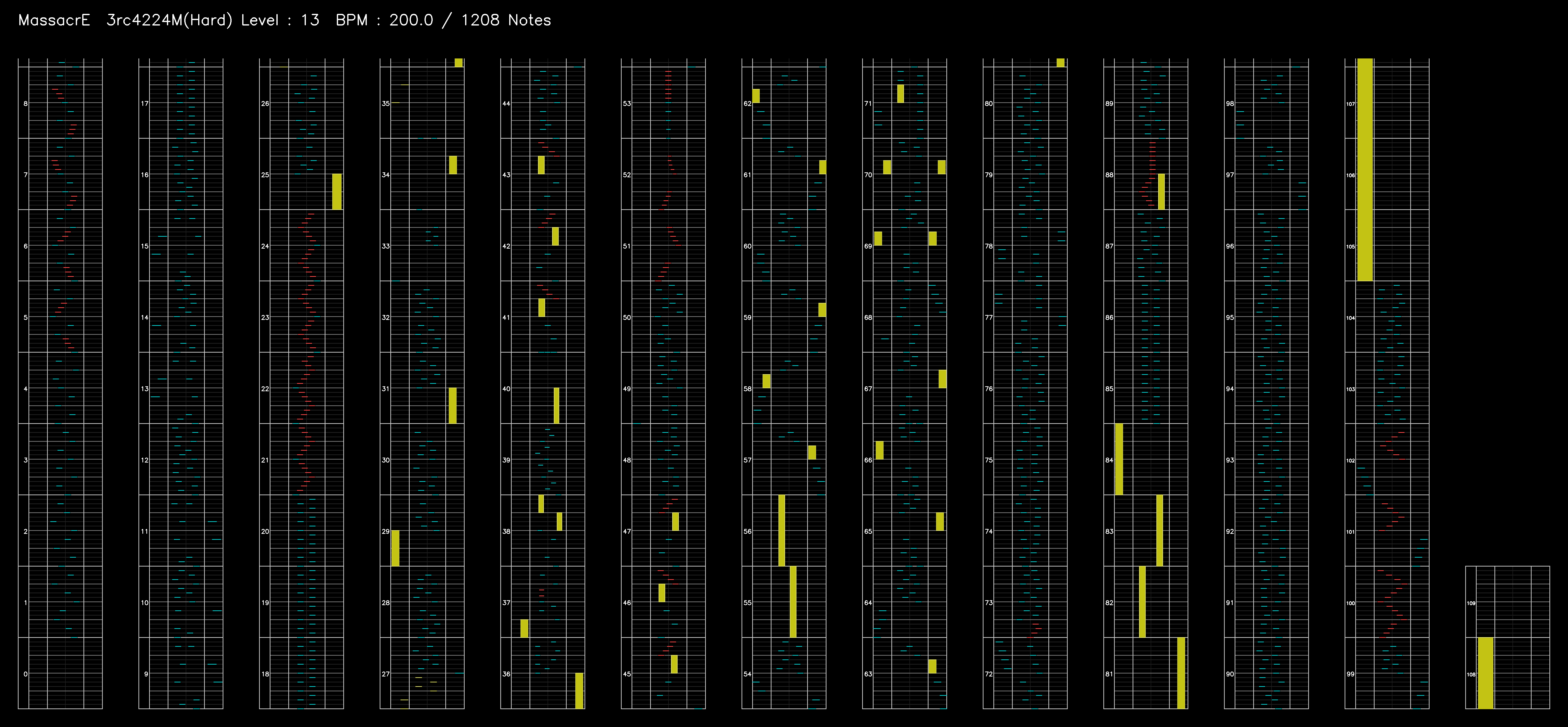This screenshot has width=1568, height=727.
Task: Click the yellow long note in measure 88
Action: pyautogui.click(x=1161, y=192)
